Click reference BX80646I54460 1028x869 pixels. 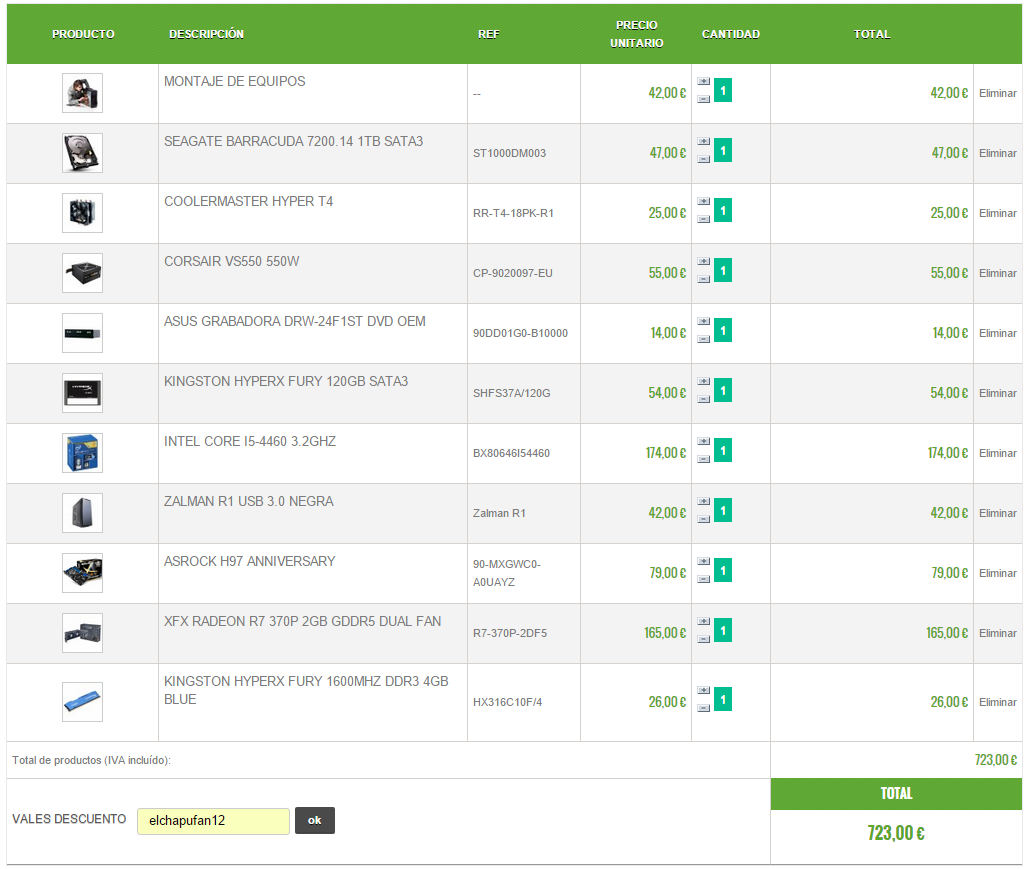pos(511,453)
